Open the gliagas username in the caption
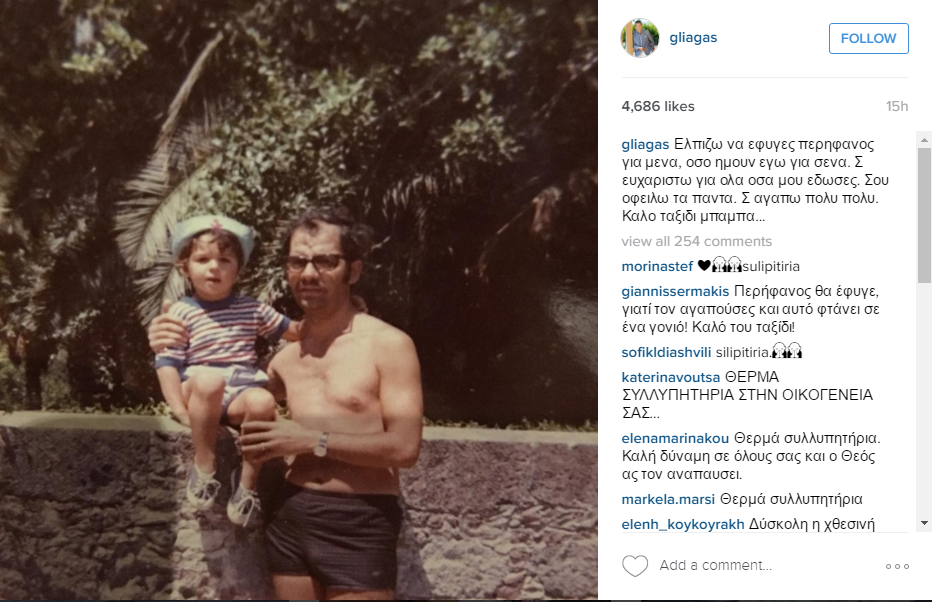This screenshot has height=602, width=932. [645, 144]
